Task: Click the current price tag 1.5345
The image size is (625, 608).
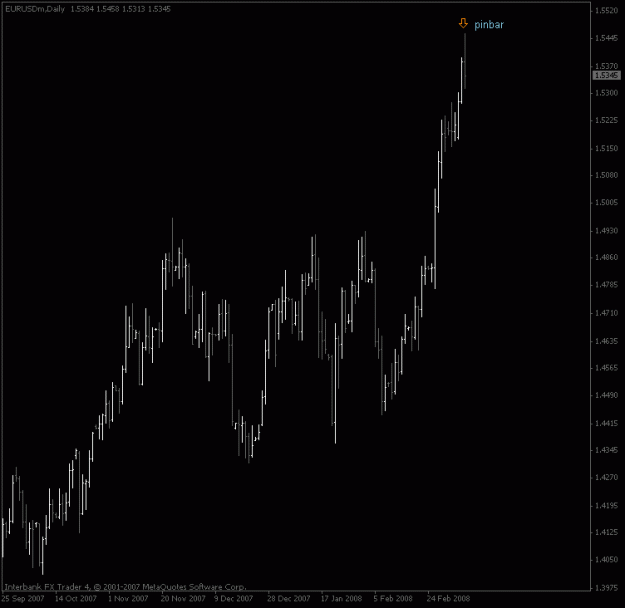Action: coord(606,75)
